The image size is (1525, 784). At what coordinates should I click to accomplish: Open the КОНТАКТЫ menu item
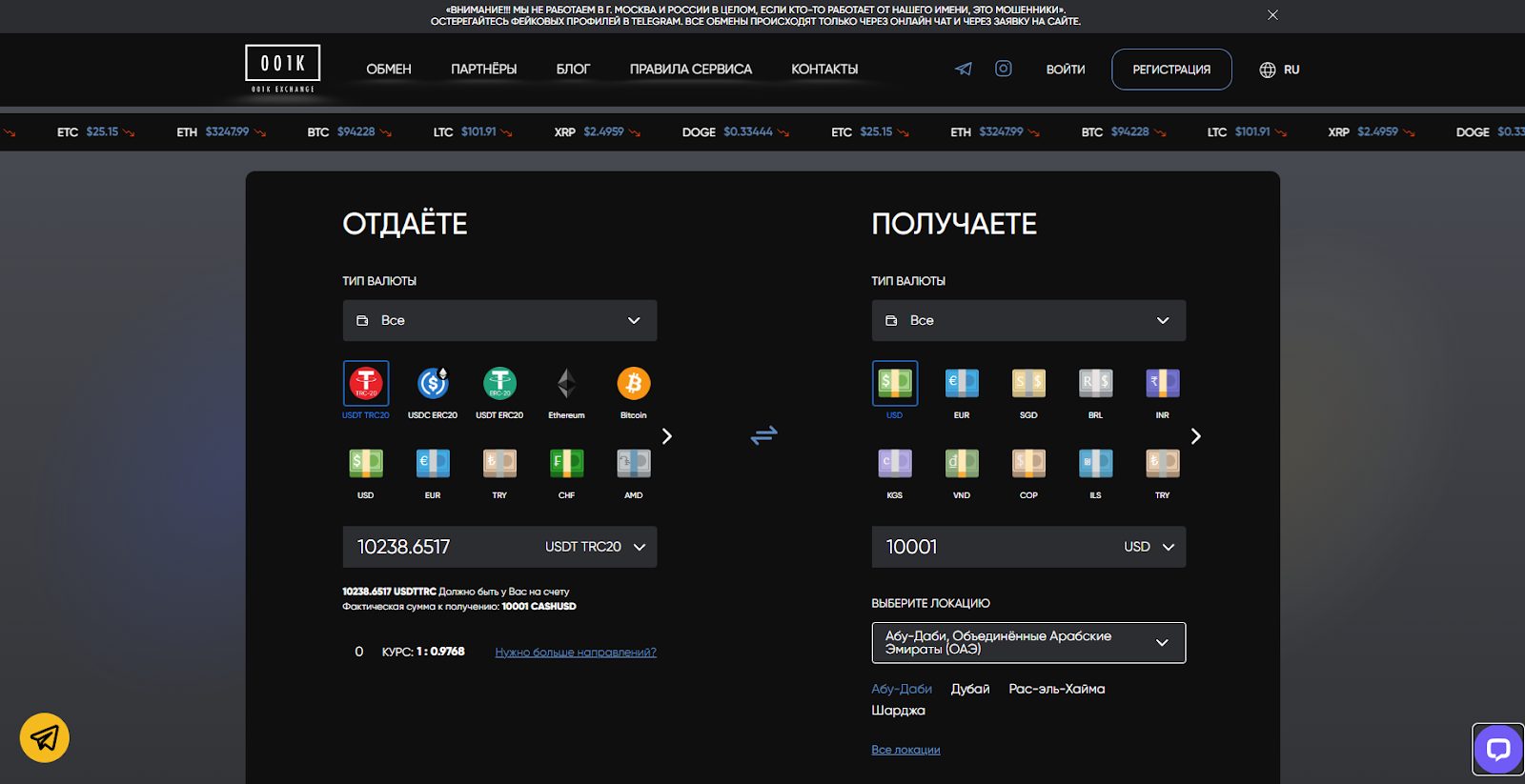tap(824, 70)
